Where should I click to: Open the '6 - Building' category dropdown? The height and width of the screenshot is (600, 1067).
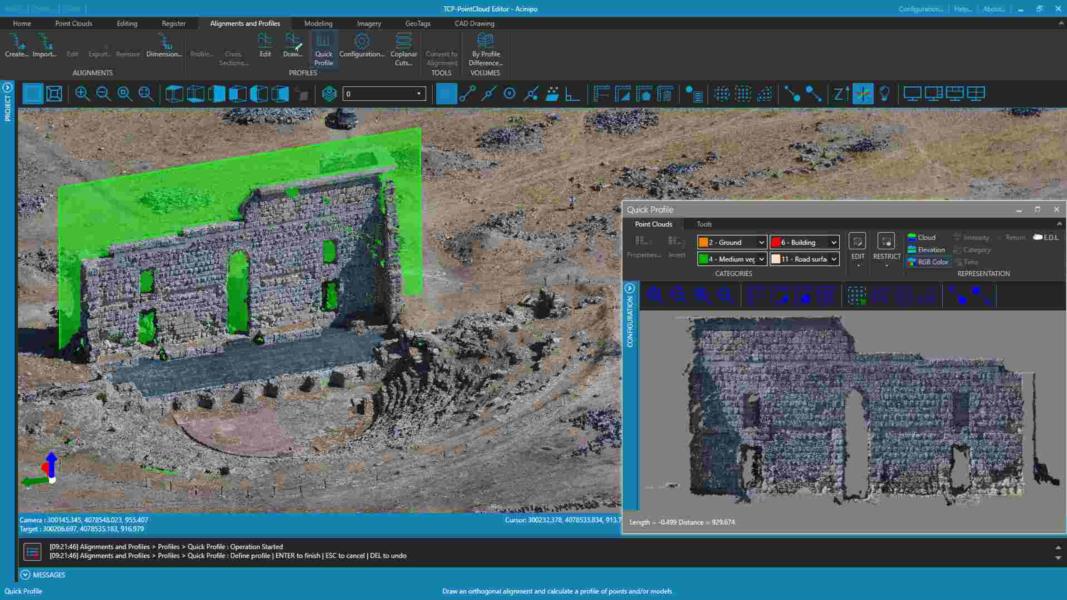tap(833, 242)
